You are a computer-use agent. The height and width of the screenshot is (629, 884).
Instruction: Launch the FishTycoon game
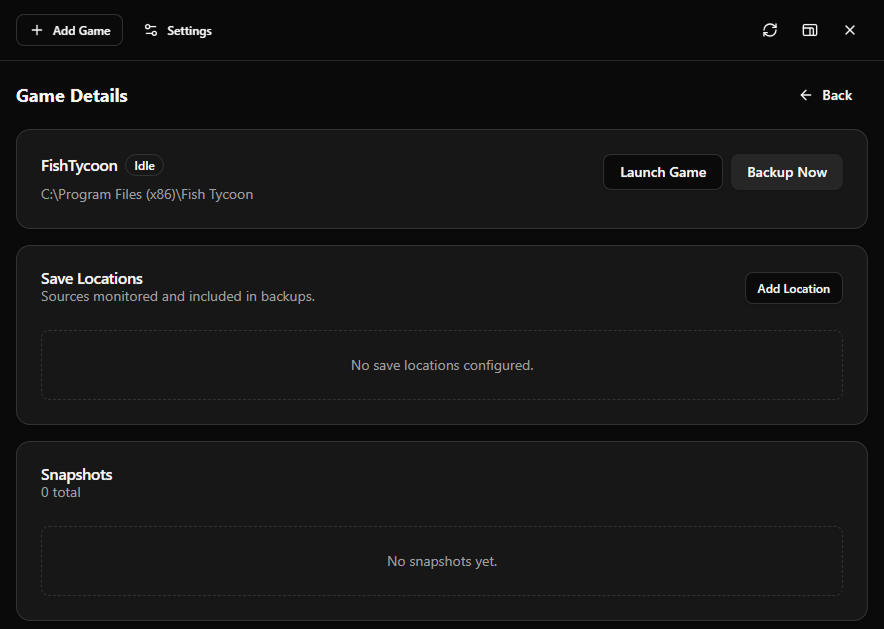pyautogui.click(x=662, y=172)
